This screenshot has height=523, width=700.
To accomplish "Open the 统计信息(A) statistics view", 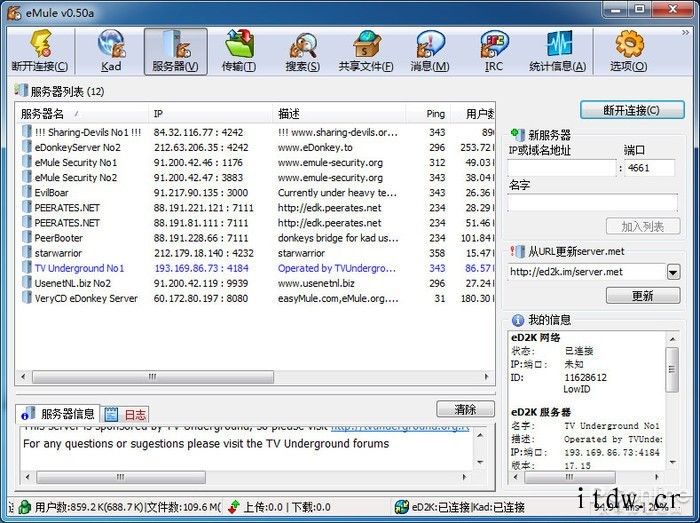I will [x=557, y=51].
